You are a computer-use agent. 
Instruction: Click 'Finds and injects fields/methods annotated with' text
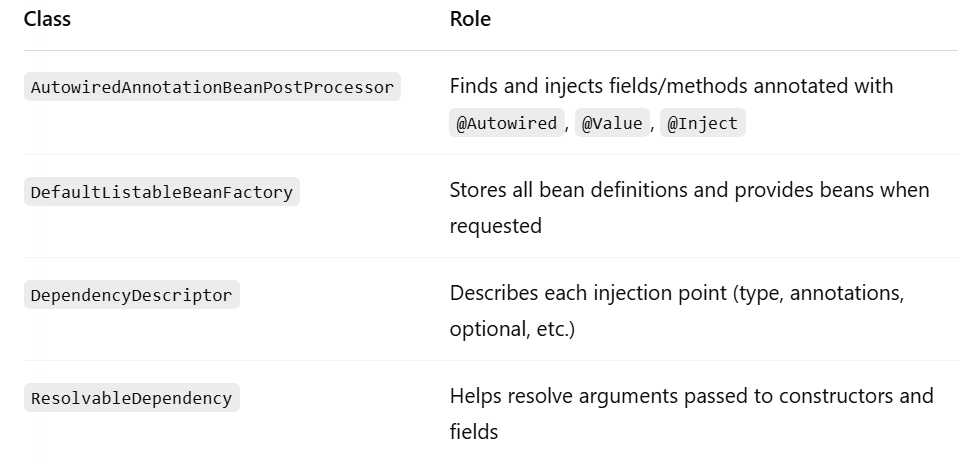[671, 86]
